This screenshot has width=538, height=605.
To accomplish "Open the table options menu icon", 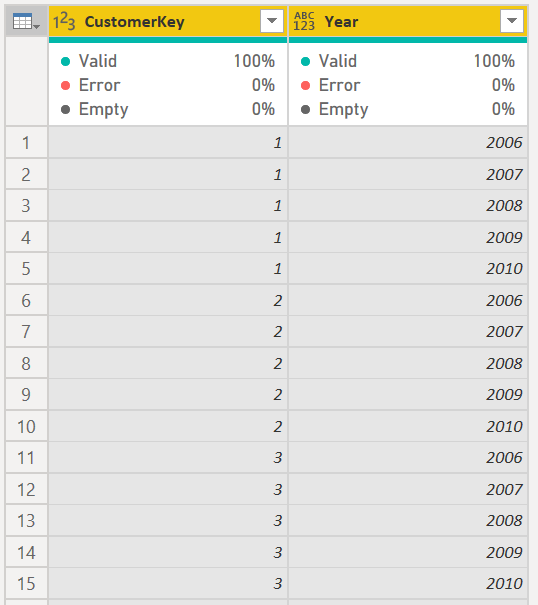I will 26,21.
